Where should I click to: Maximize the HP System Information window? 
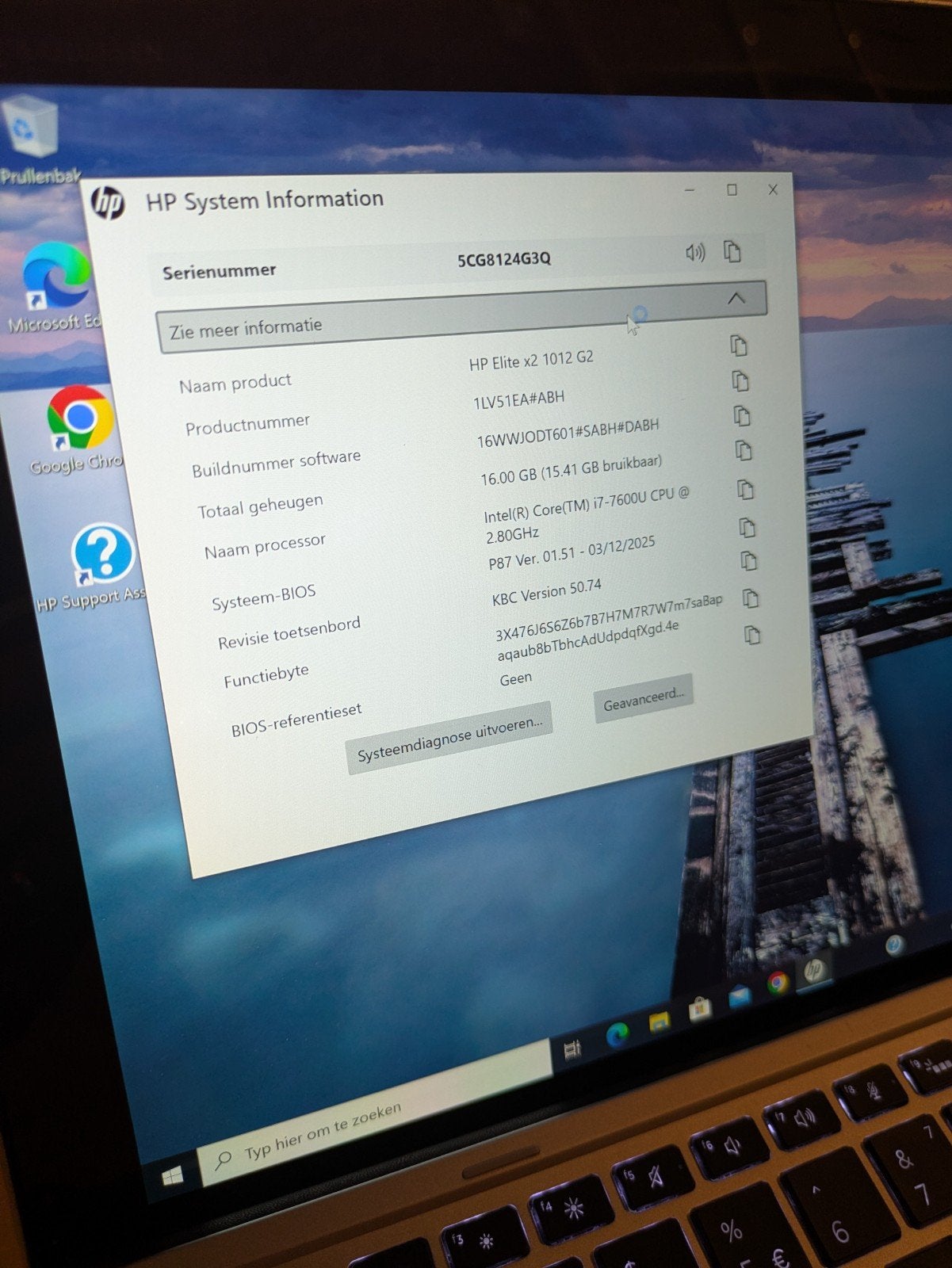(732, 189)
